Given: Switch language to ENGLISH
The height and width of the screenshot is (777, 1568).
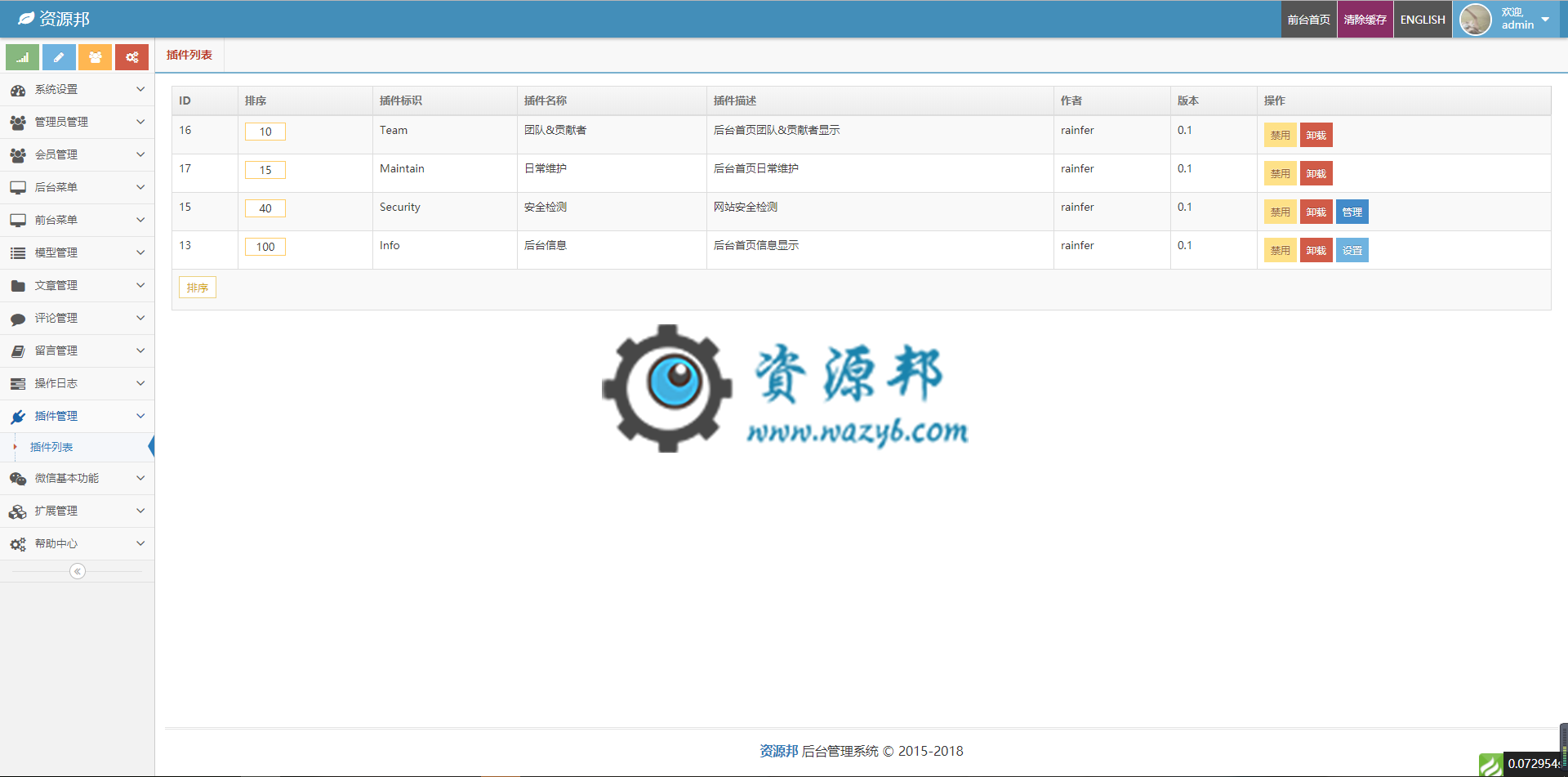Looking at the screenshot, I should coord(1423,20).
